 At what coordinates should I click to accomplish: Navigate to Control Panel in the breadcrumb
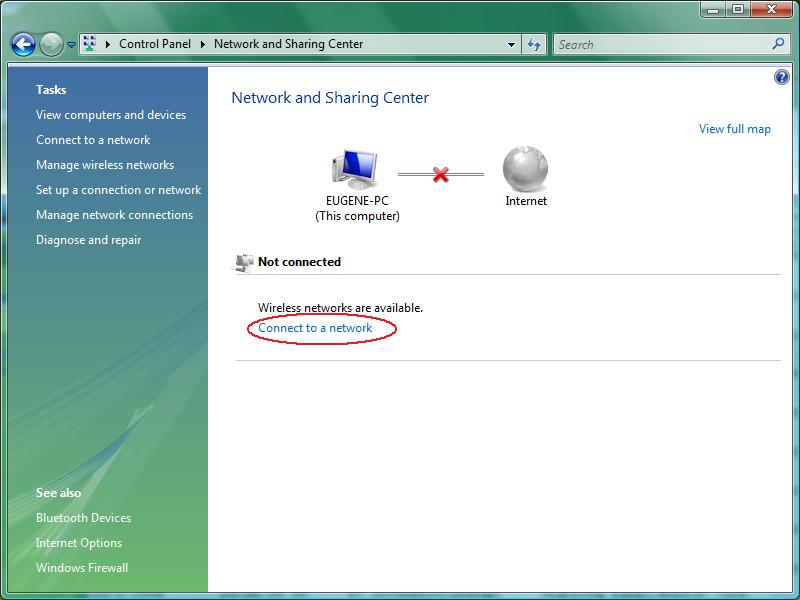coord(154,44)
